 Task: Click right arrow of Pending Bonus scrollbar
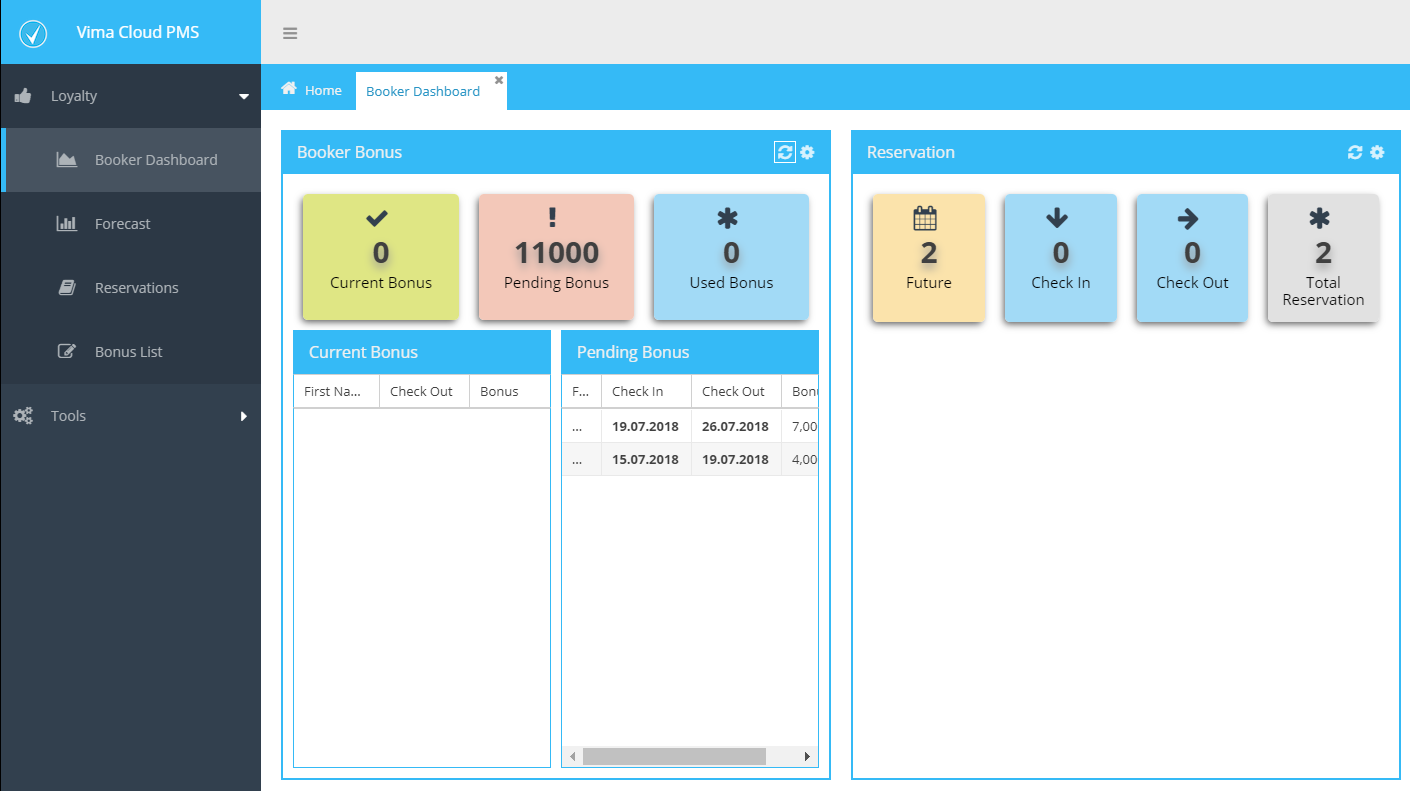click(x=808, y=757)
